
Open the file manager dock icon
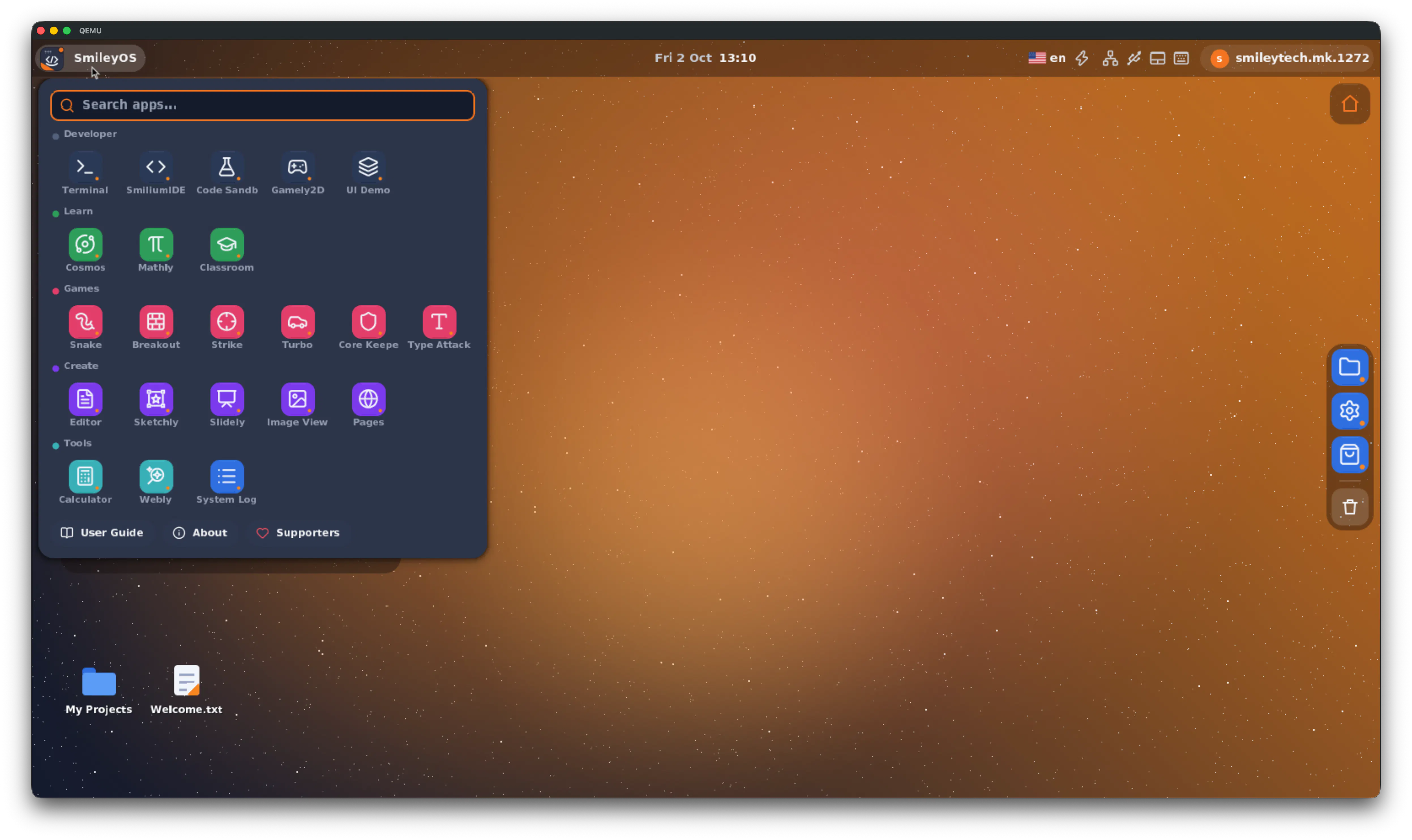point(1350,367)
